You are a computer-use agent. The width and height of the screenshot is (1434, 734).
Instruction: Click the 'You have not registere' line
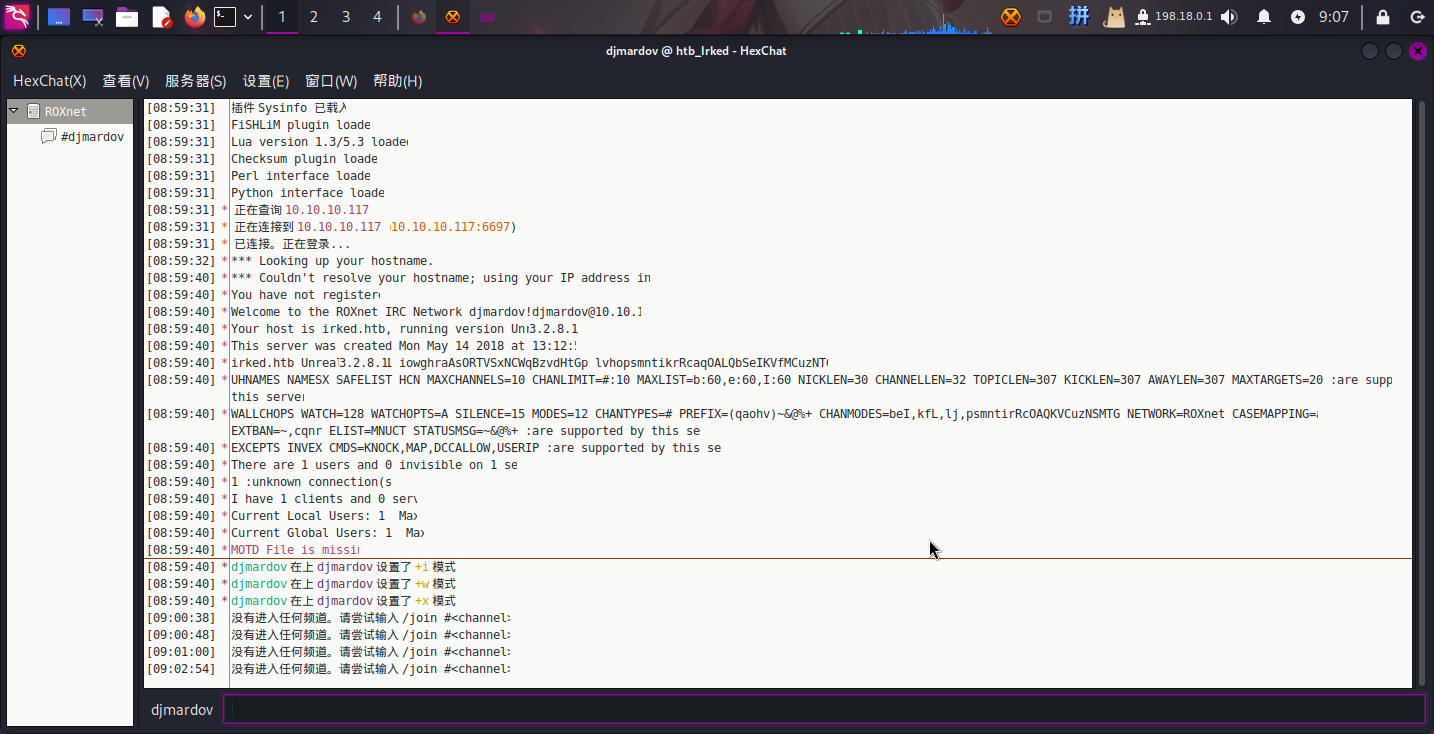tap(305, 295)
